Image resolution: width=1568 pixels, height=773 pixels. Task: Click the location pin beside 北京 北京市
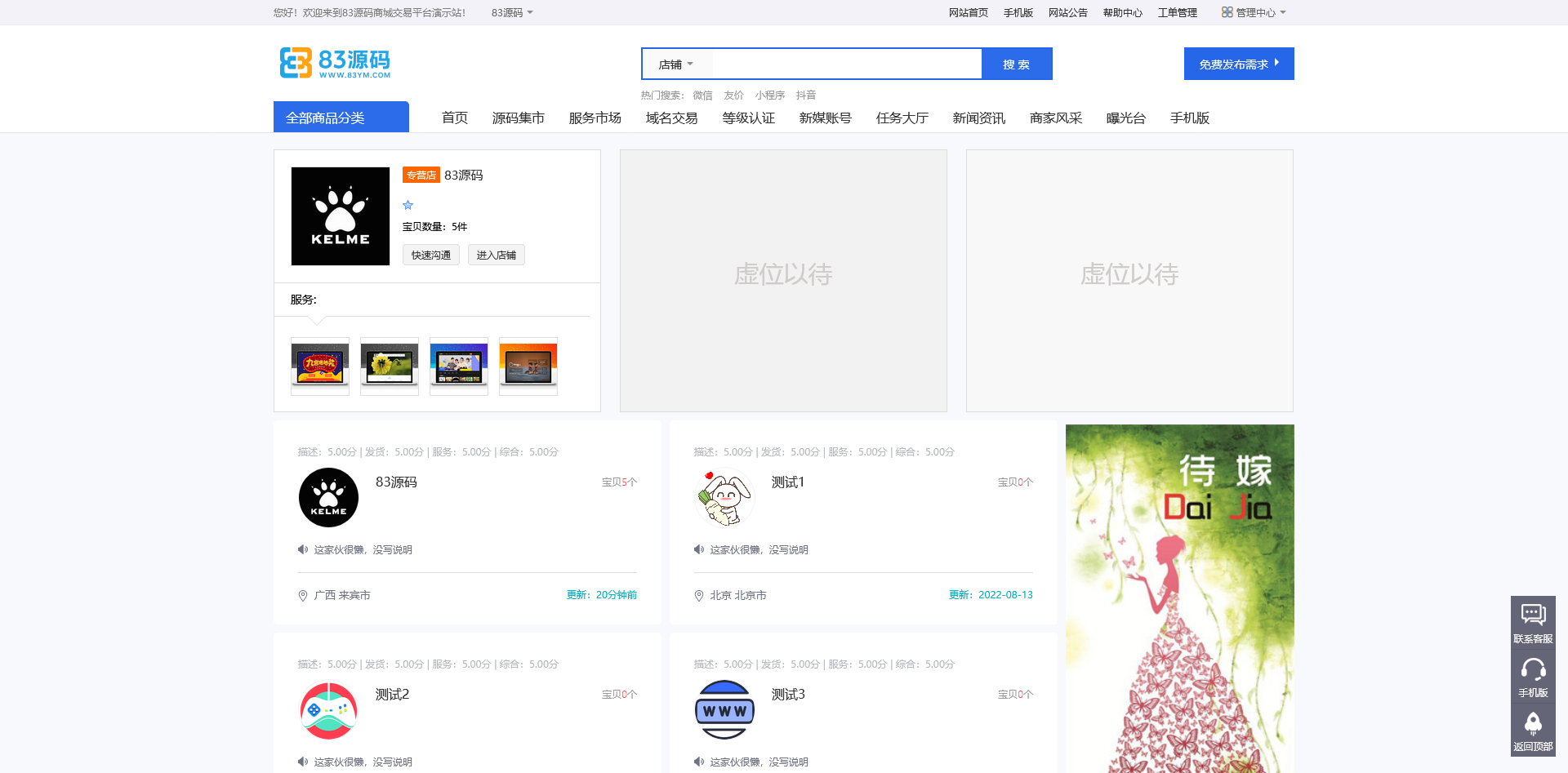699,596
